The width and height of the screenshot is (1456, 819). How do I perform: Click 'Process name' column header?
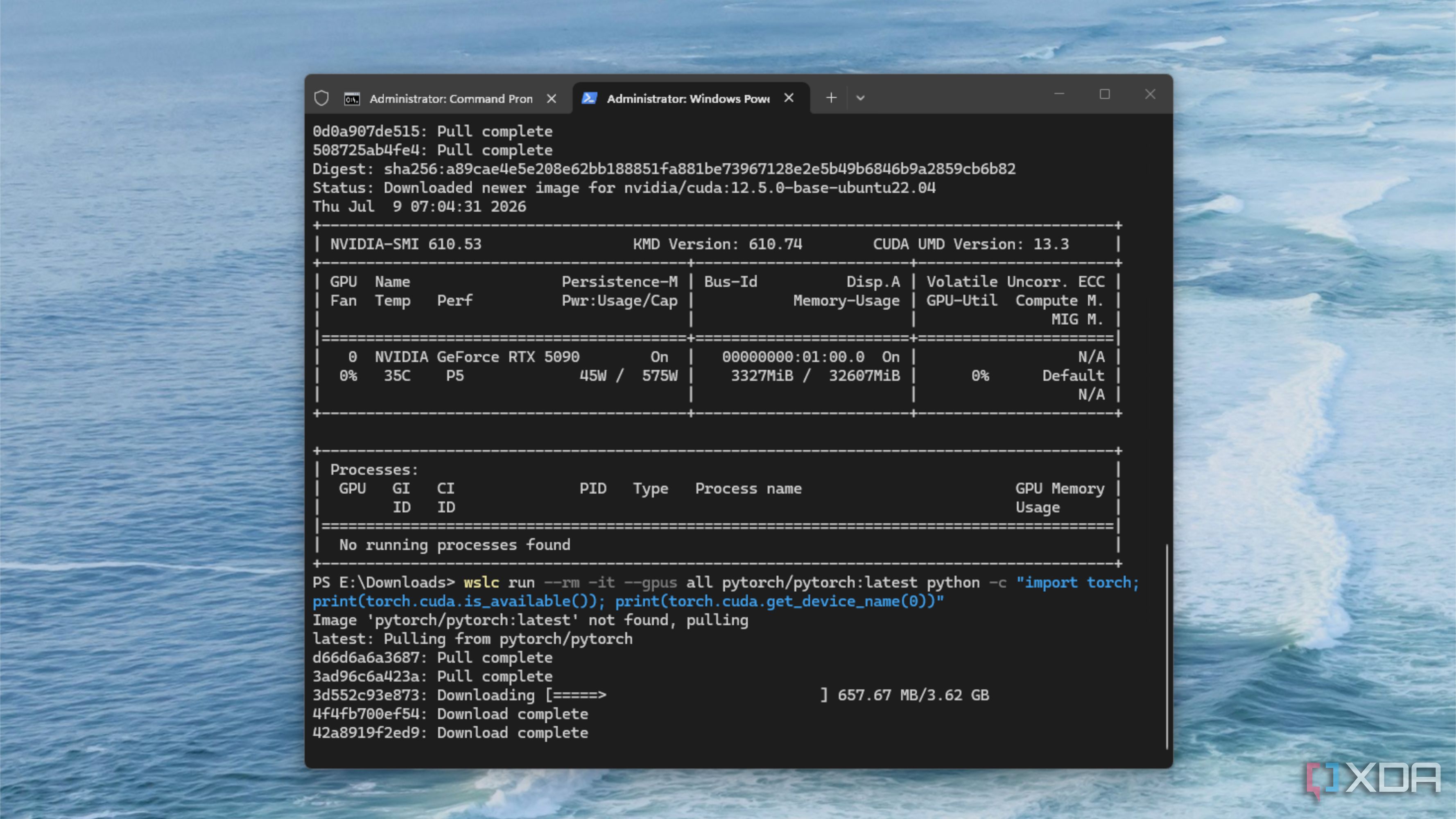748,489
